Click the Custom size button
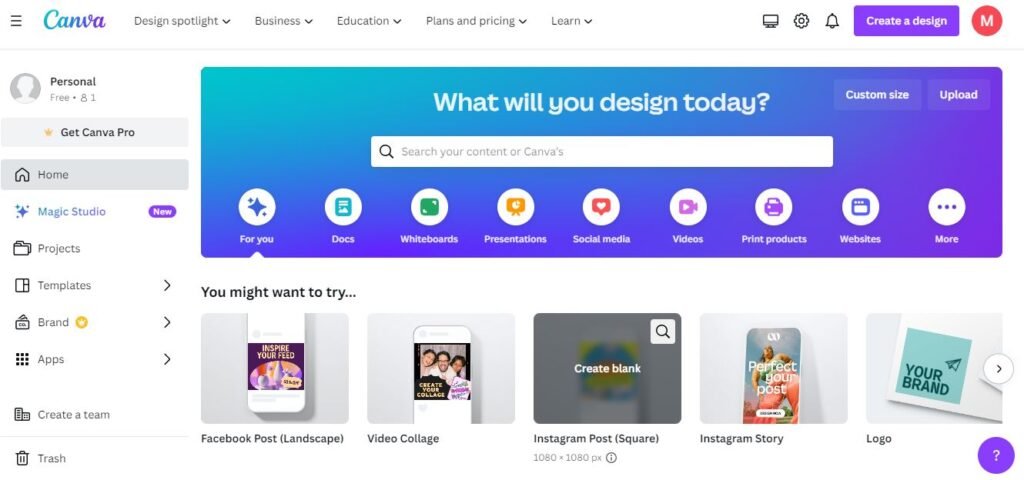1024x480 pixels. coord(877,95)
